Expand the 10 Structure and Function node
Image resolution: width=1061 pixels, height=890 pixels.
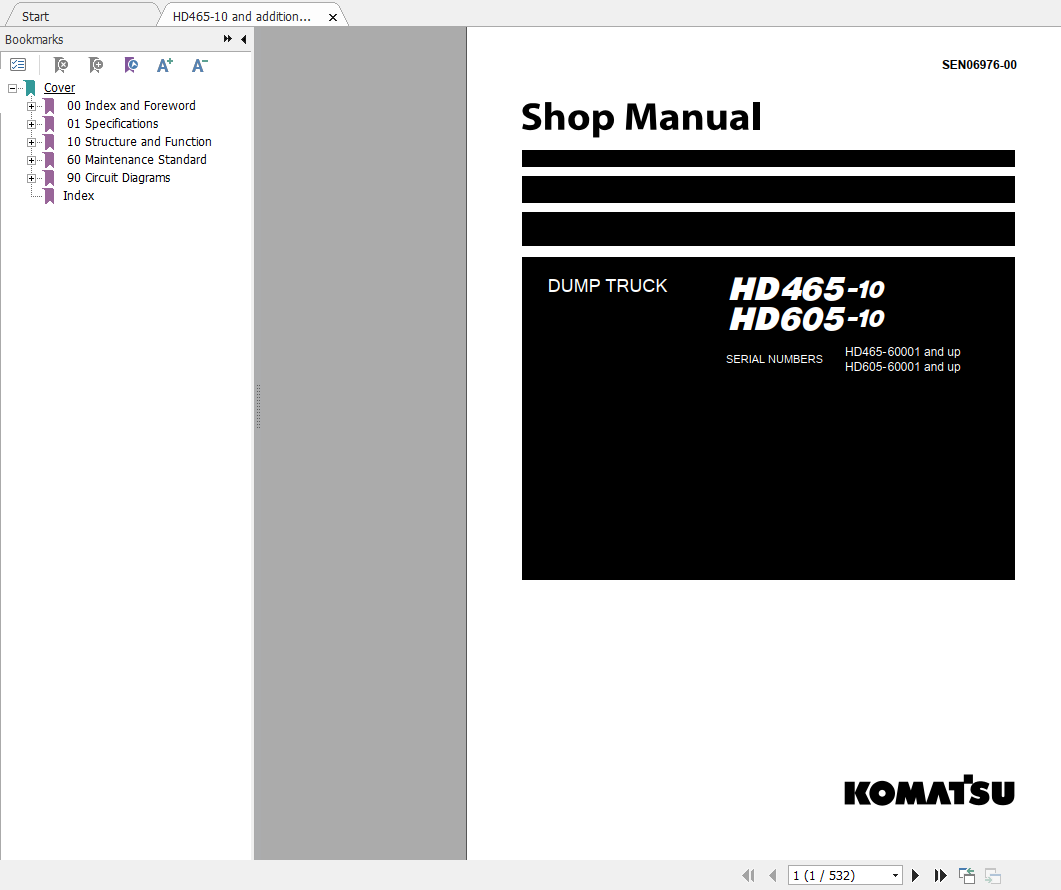point(31,142)
